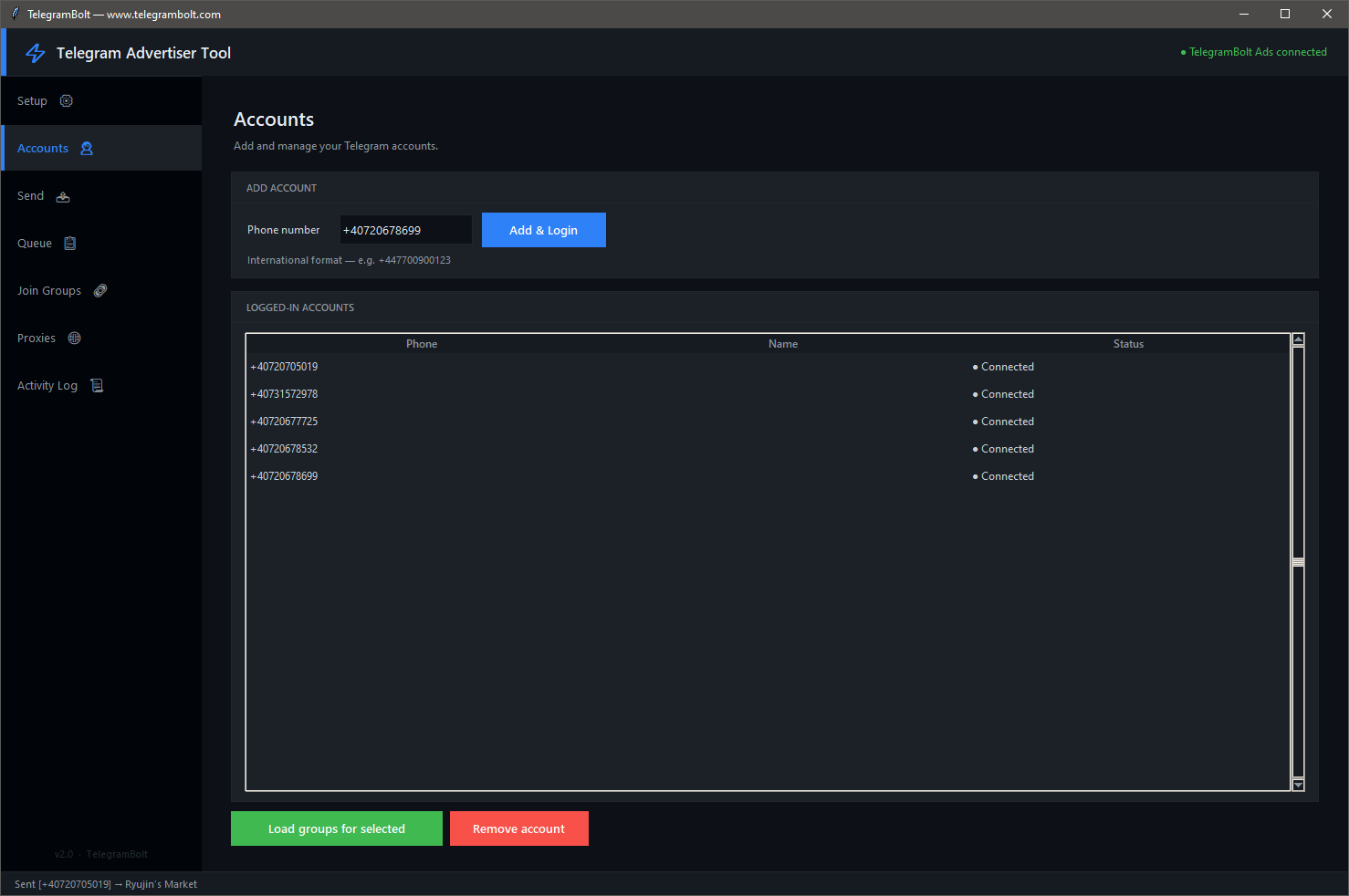Click TelegramBolt Ads connected status

[x=1254, y=52]
